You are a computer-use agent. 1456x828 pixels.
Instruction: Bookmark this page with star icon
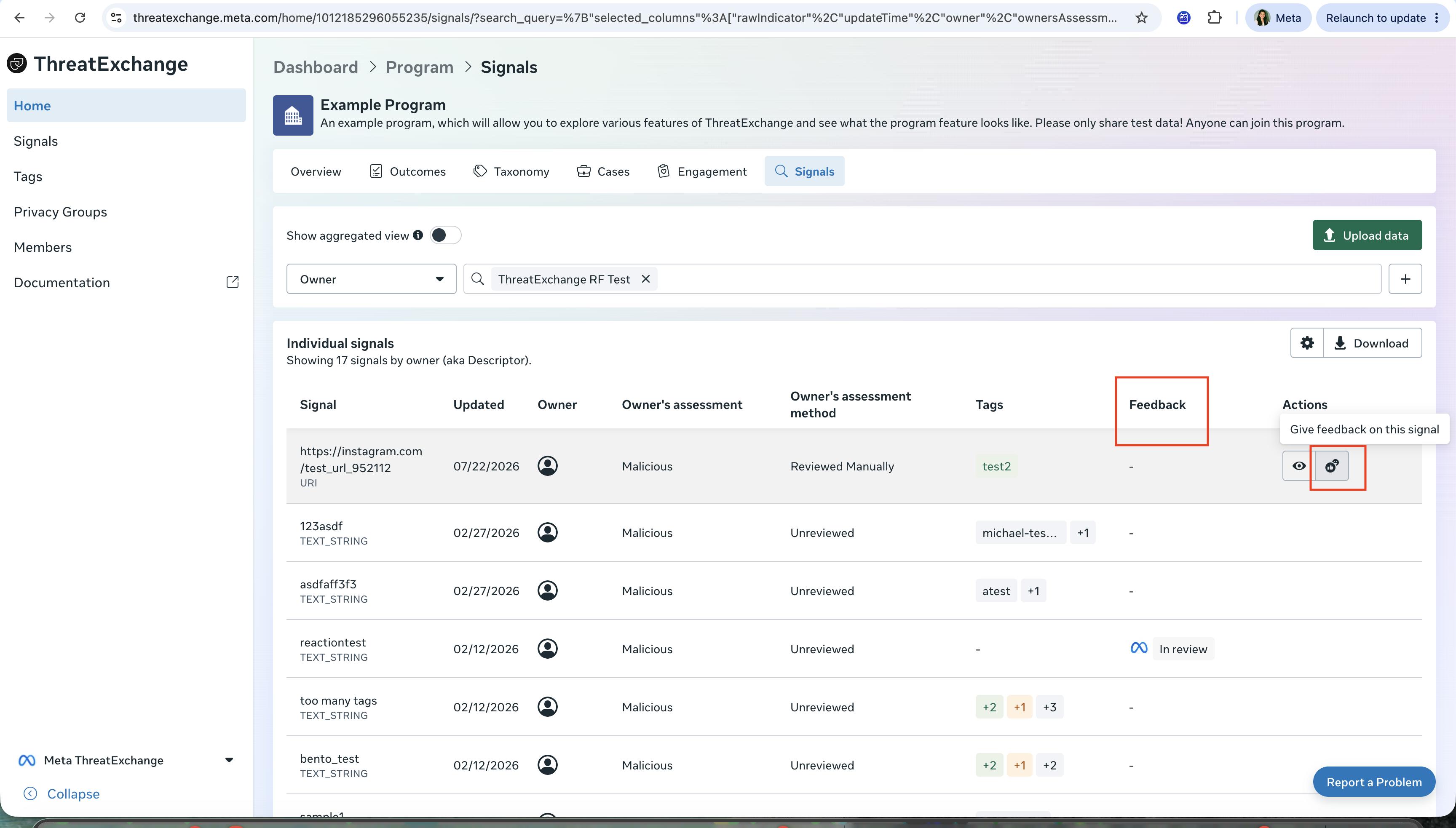tap(1141, 18)
